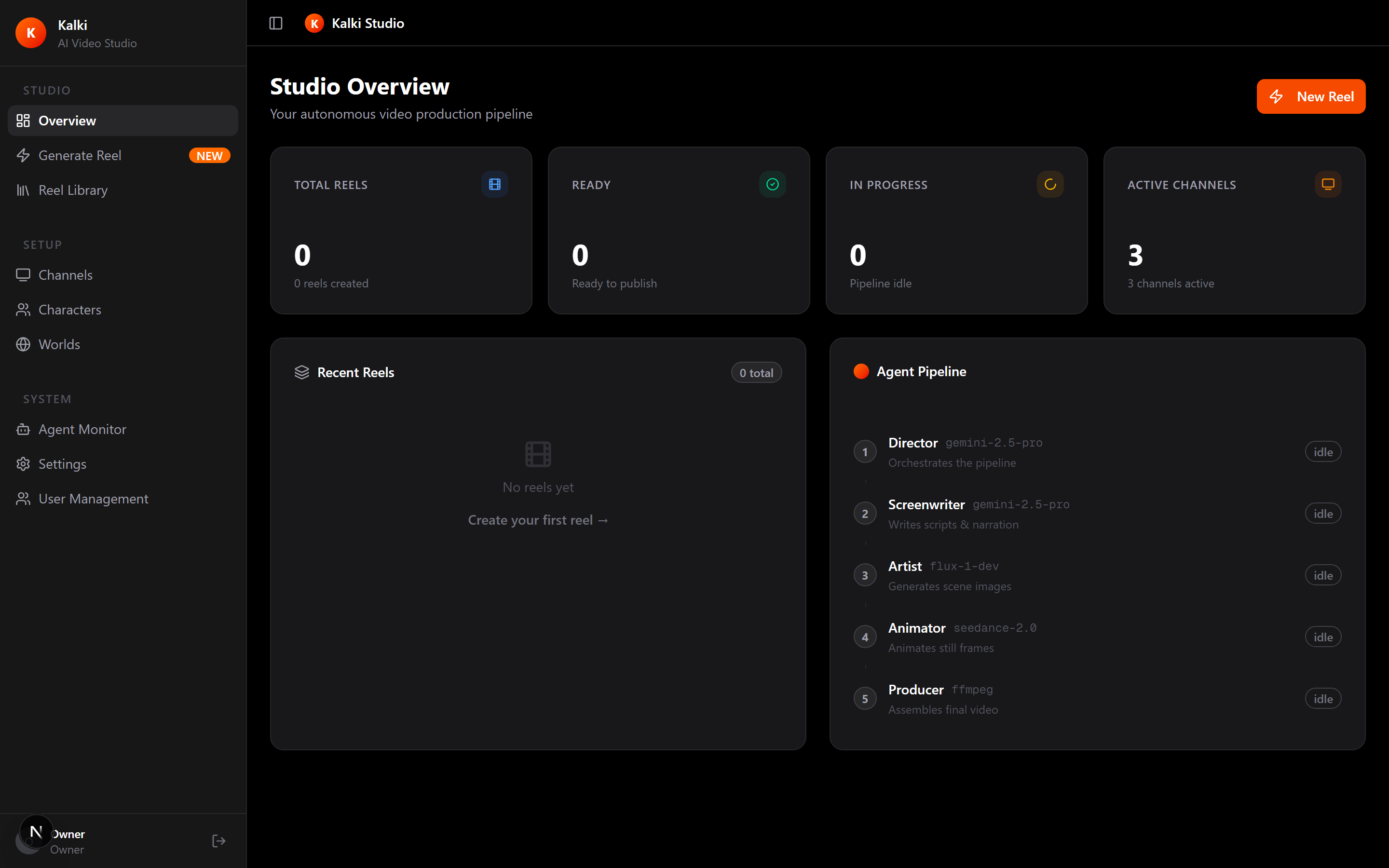Click the flux-1-dev model label
Image resolution: width=1389 pixels, height=868 pixels.
(964, 566)
